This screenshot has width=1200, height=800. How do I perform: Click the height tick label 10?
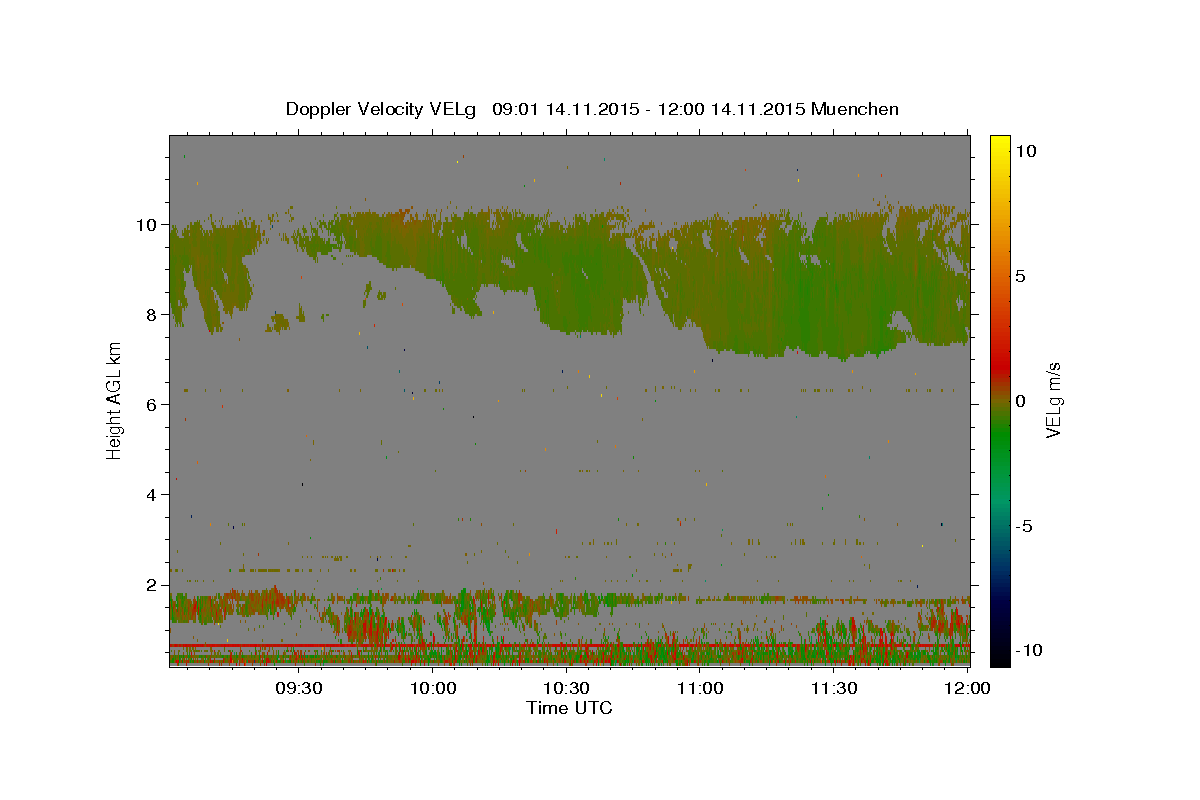(x=148, y=224)
